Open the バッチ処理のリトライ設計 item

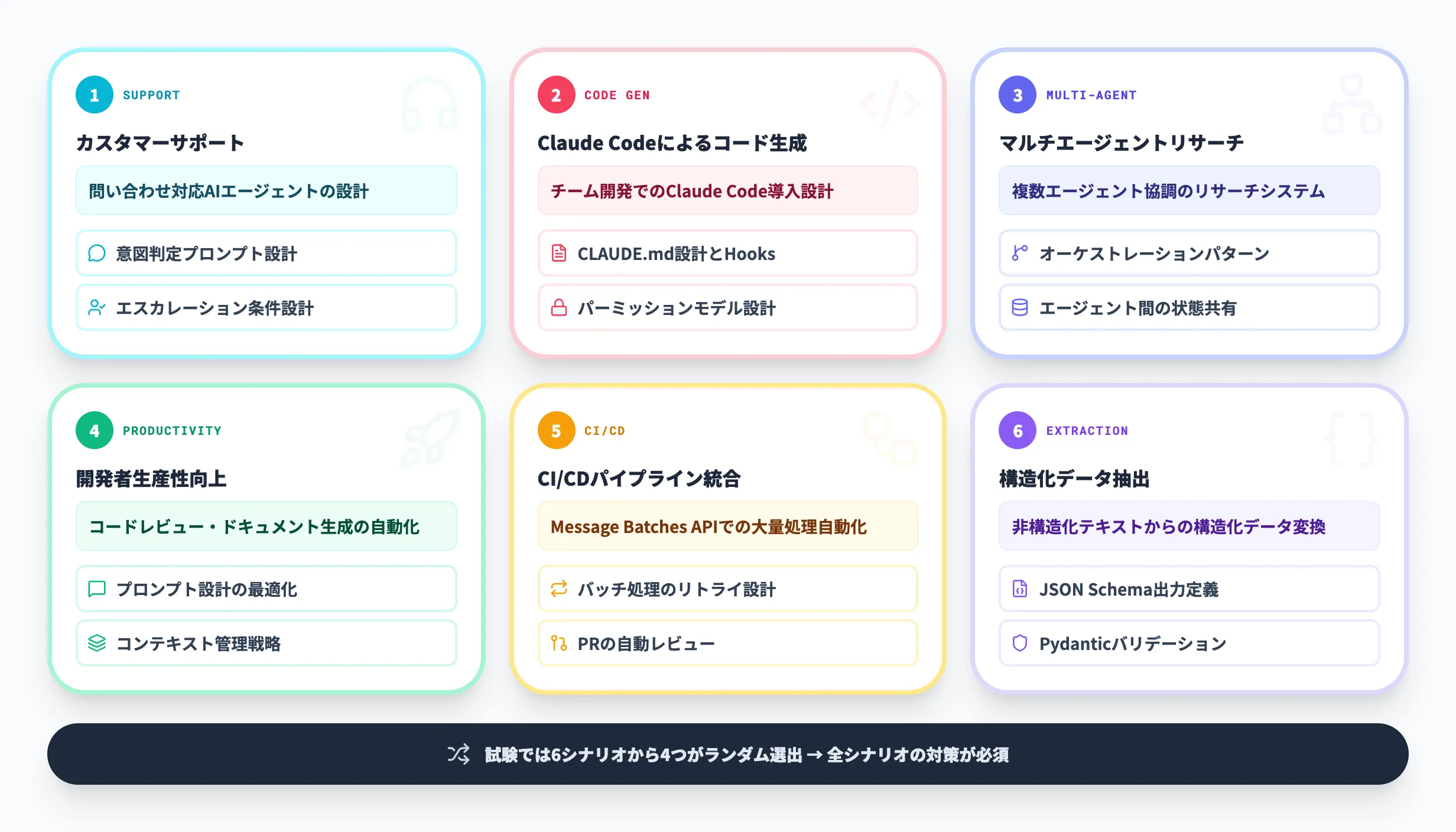728,589
